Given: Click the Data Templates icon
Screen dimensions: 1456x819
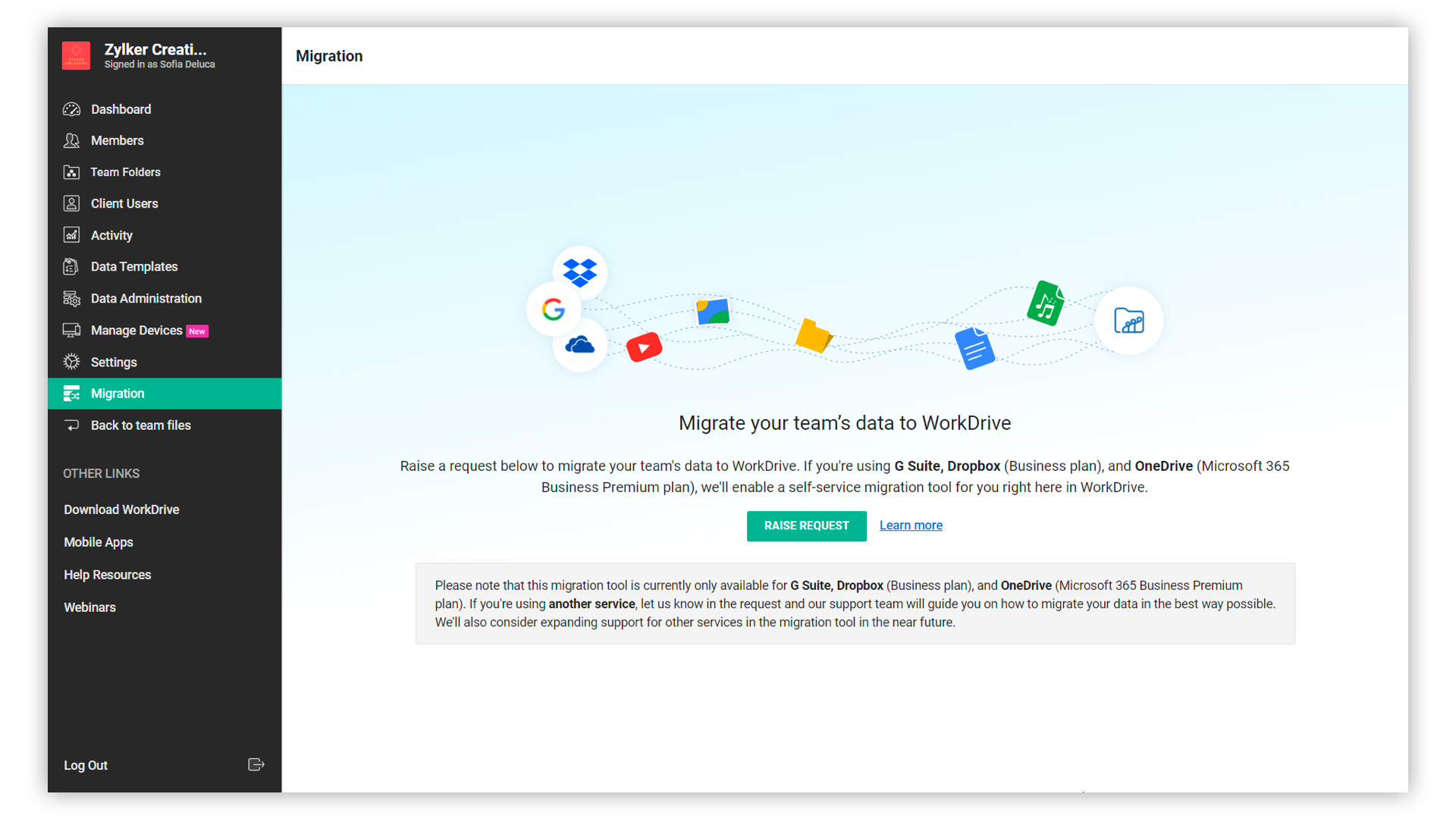Looking at the screenshot, I should (71, 266).
